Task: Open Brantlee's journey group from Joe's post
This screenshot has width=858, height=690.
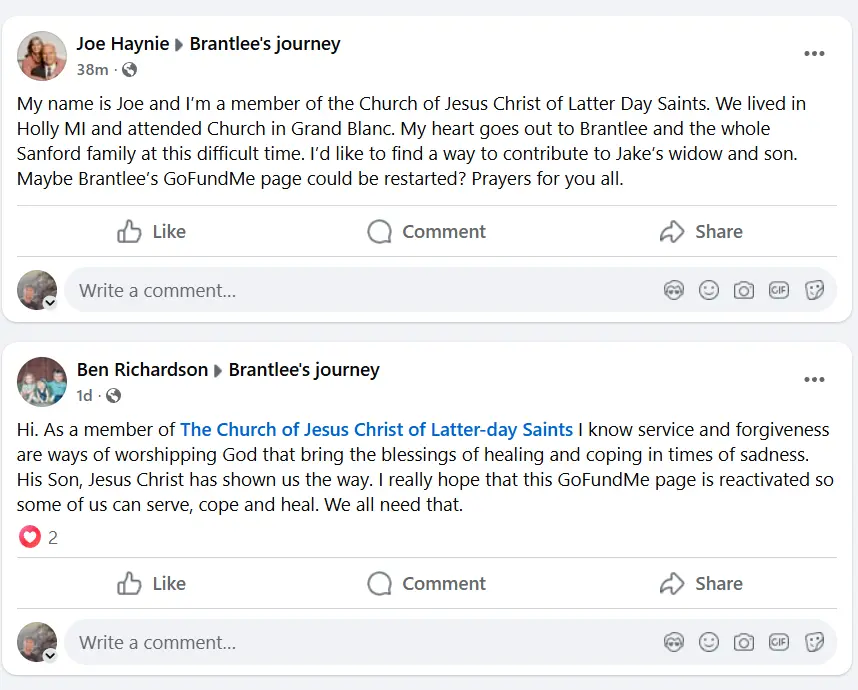Action: 265,44
